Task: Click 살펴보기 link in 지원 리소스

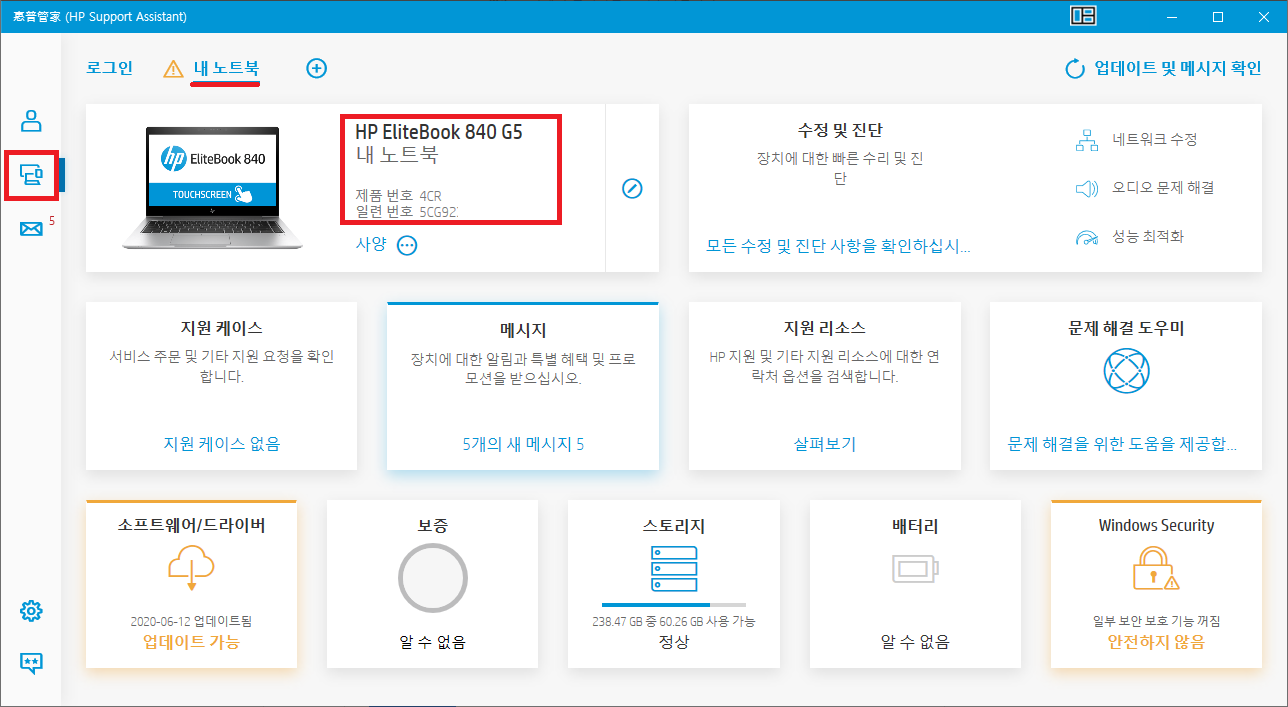Action: 825,444
